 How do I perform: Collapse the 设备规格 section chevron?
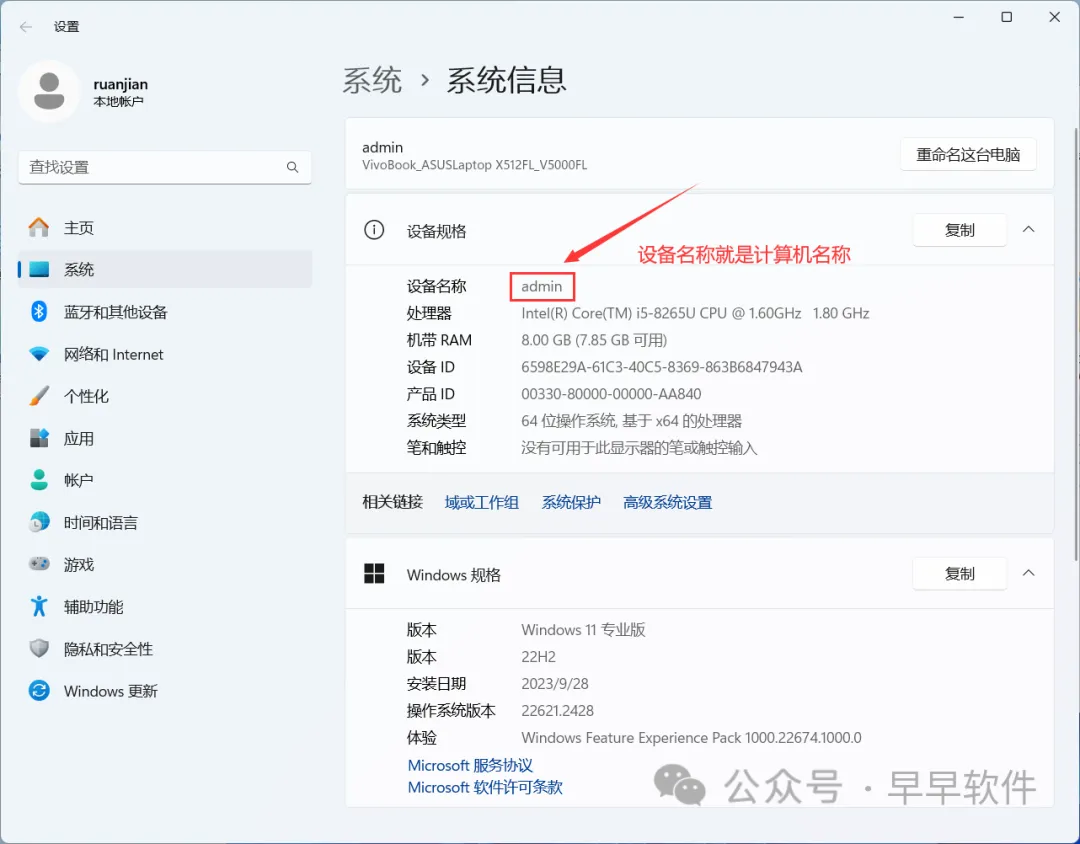(x=1028, y=229)
